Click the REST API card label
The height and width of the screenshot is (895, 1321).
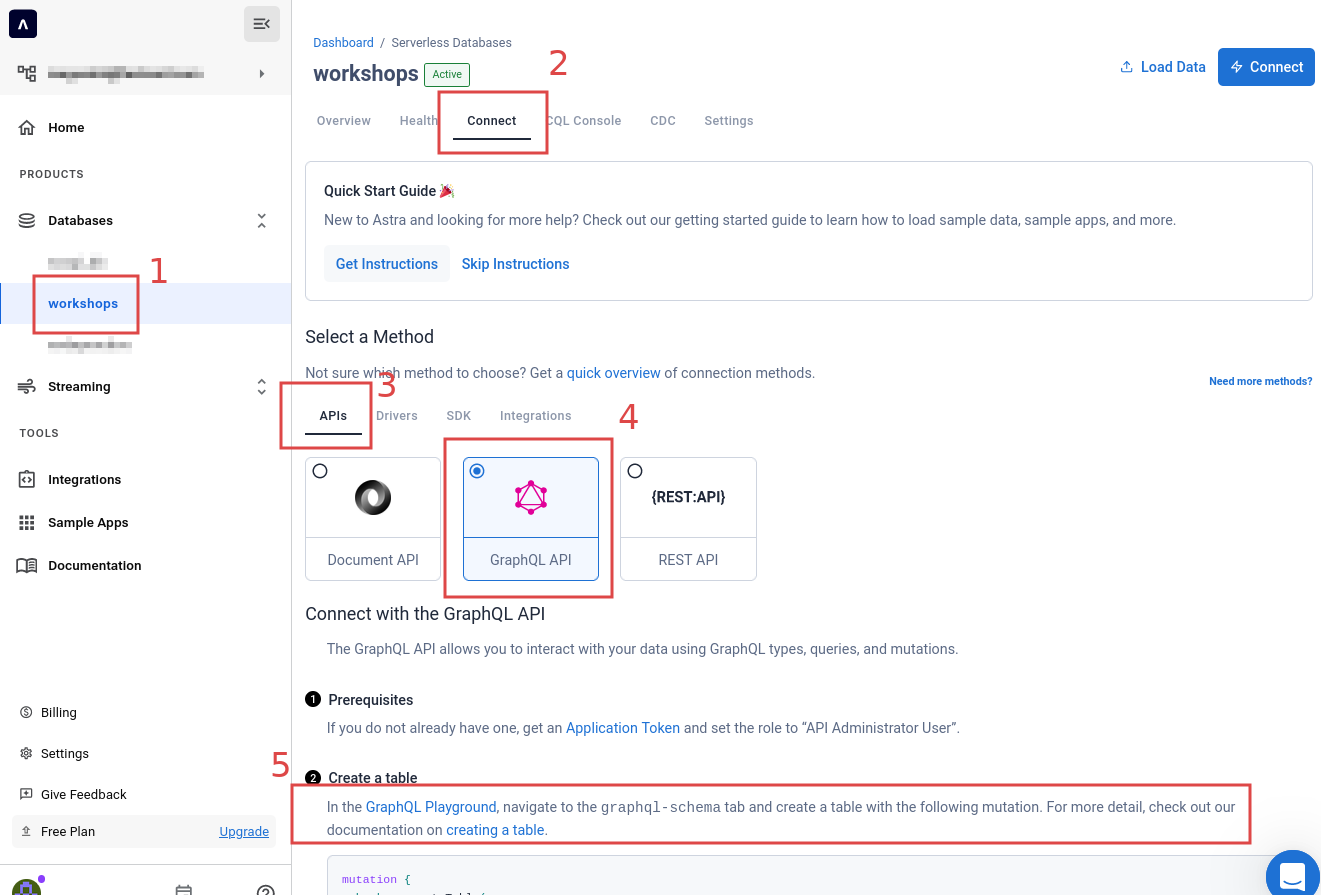pos(688,560)
